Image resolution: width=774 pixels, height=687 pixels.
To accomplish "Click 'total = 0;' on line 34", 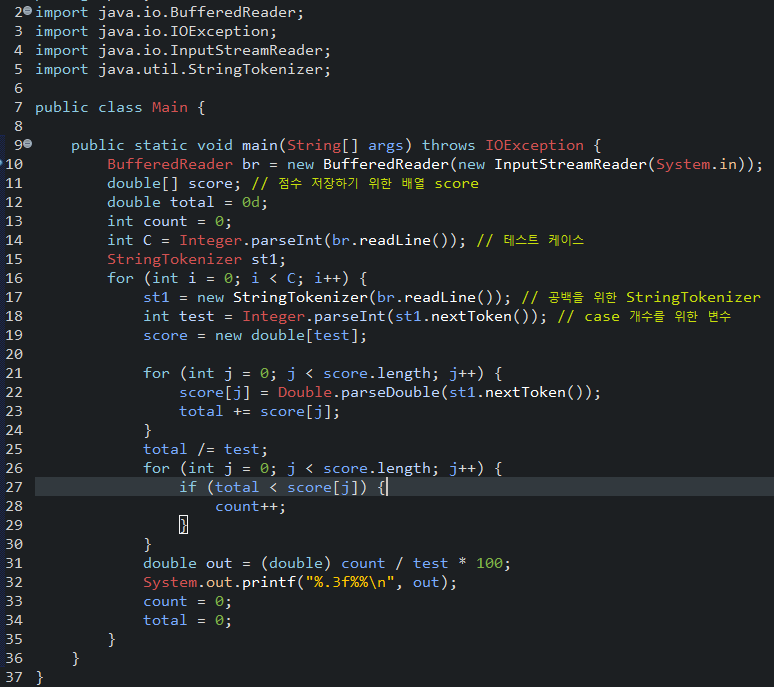I will tap(187, 620).
